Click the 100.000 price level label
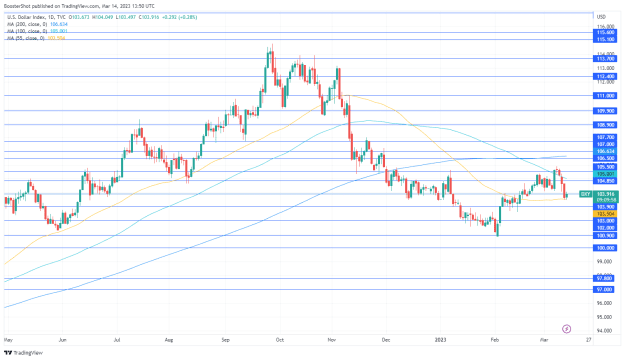 605,248
